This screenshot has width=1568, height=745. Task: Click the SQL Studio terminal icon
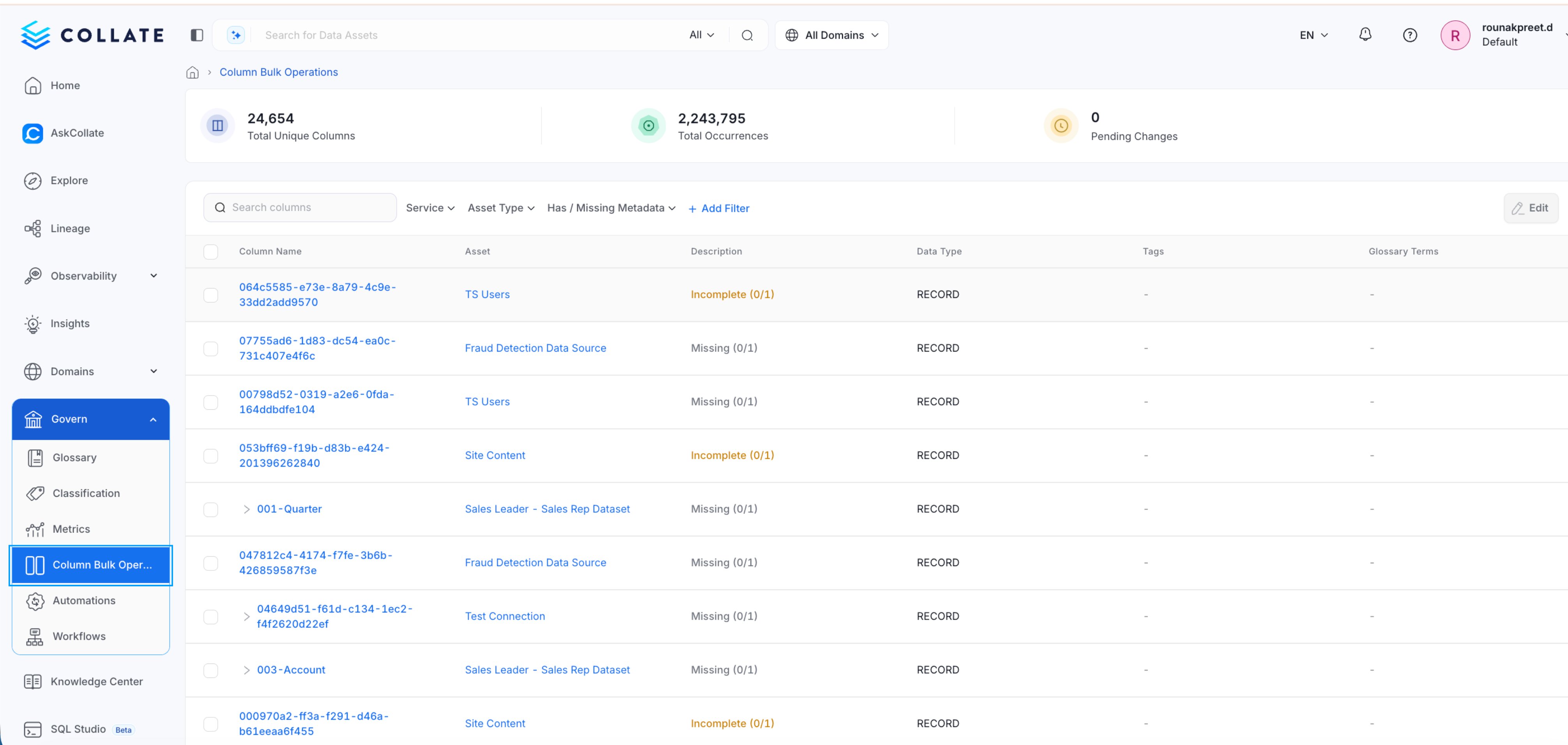tap(33, 729)
